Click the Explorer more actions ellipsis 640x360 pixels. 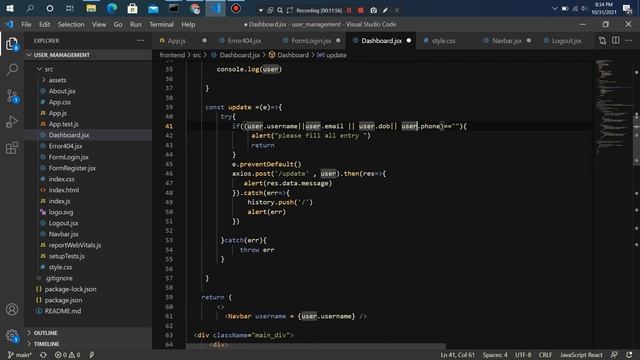coord(140,41)
